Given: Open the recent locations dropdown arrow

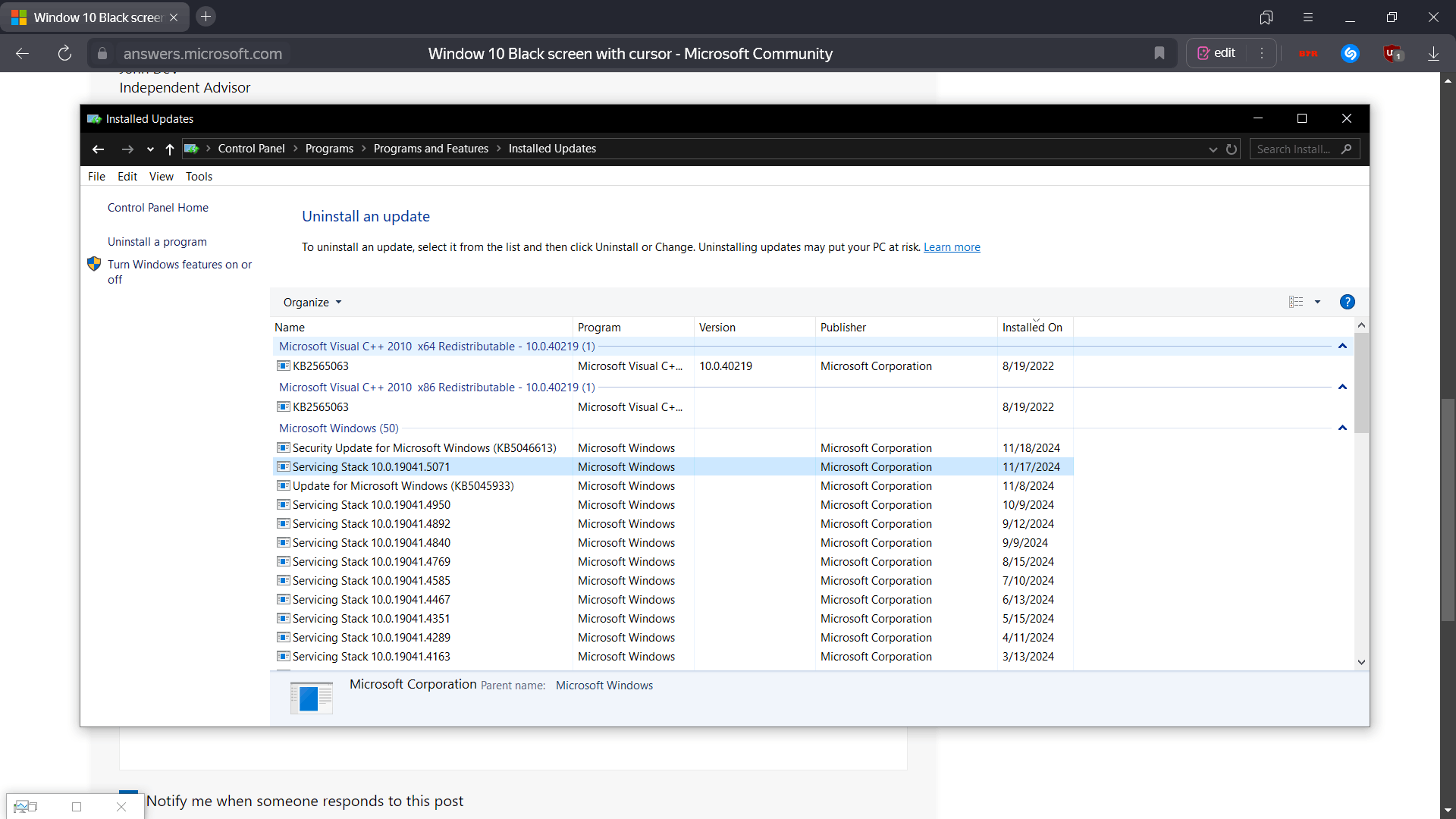Looking at the screenshot, I should pyautogui.click(x=150, y=149).
